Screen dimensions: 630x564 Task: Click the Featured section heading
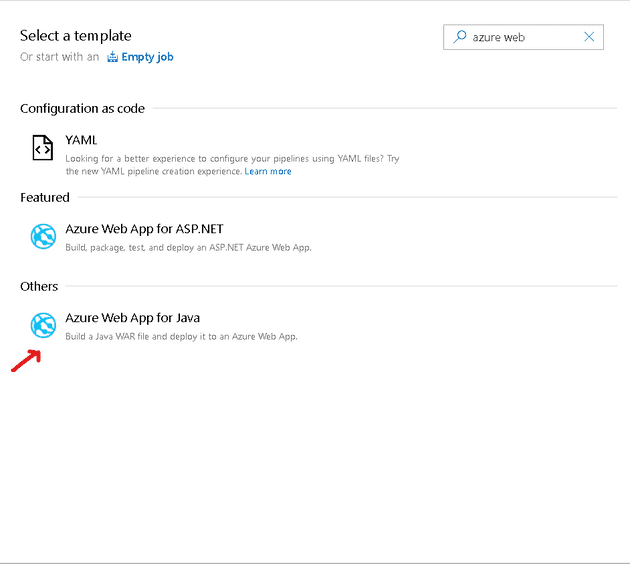click(x=45, y=198)
